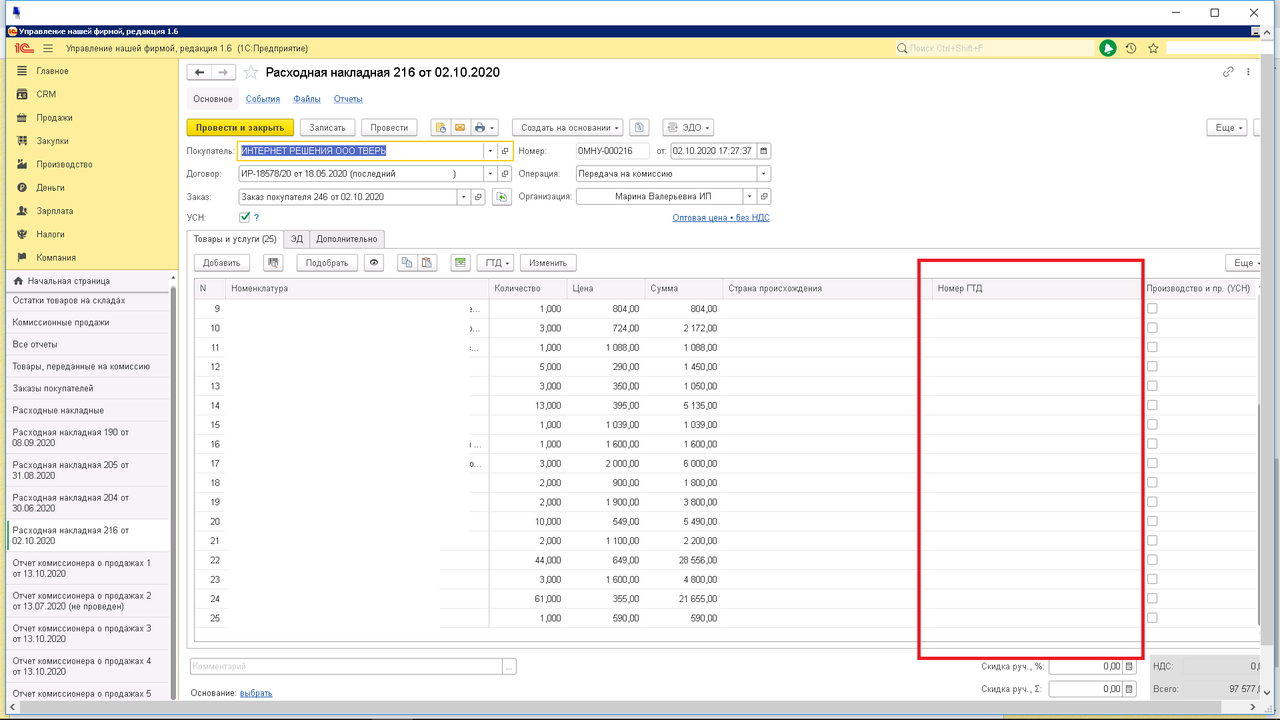The height and width of the screenshot is (720, 1280).
Task: Open document structure report icon
Action: [640, 127]
